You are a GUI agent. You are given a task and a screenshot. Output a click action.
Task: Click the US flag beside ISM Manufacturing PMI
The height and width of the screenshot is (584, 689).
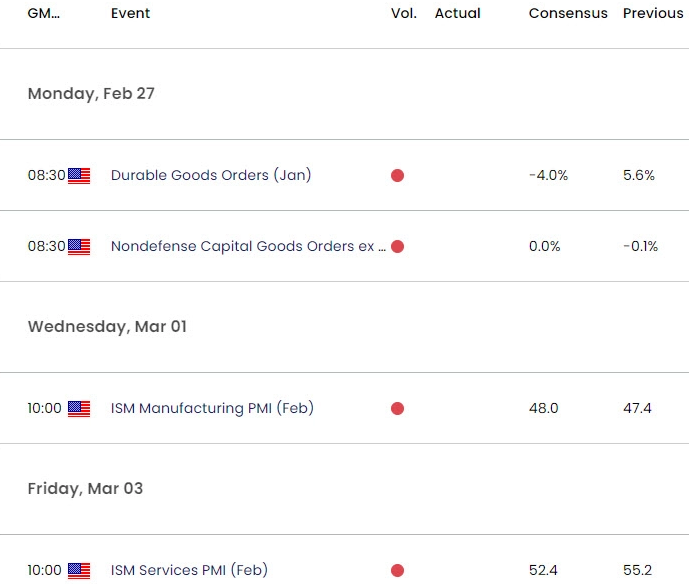pyautogui.click(x=79, y=409)
